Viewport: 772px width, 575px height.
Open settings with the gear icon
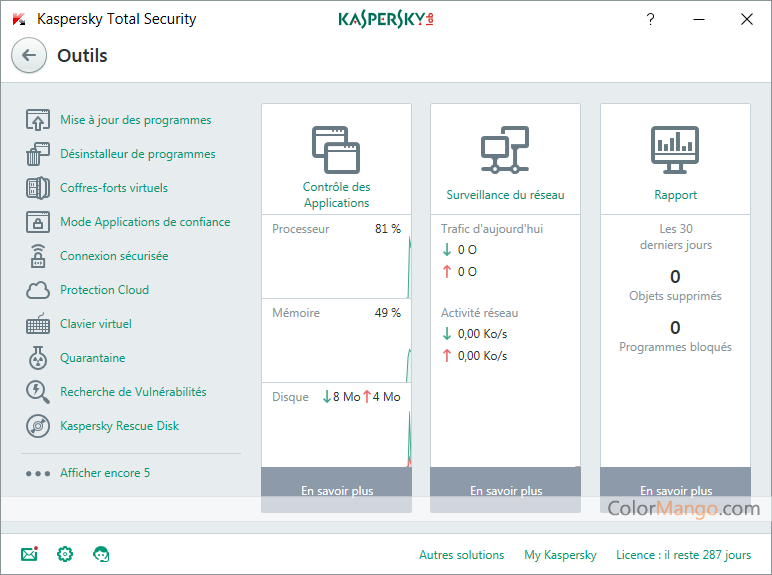point(65,554)
